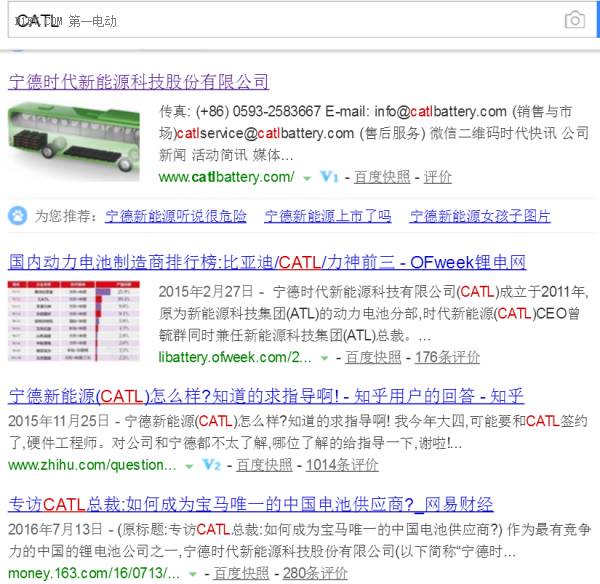This screenshot has height=584, width=600.
Task: Select text info@catlbattery.com in snippet
Action: tap(440, 112)
